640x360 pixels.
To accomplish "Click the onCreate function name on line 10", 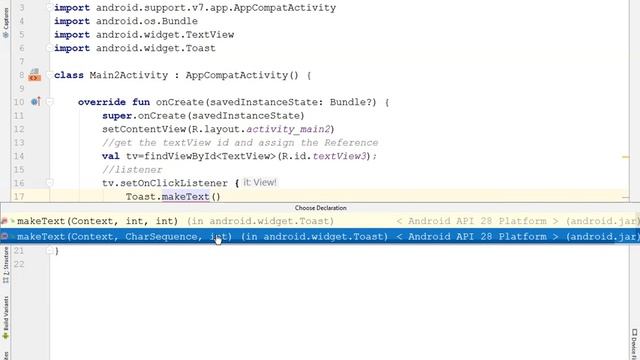I will click(x=180, y=102).
